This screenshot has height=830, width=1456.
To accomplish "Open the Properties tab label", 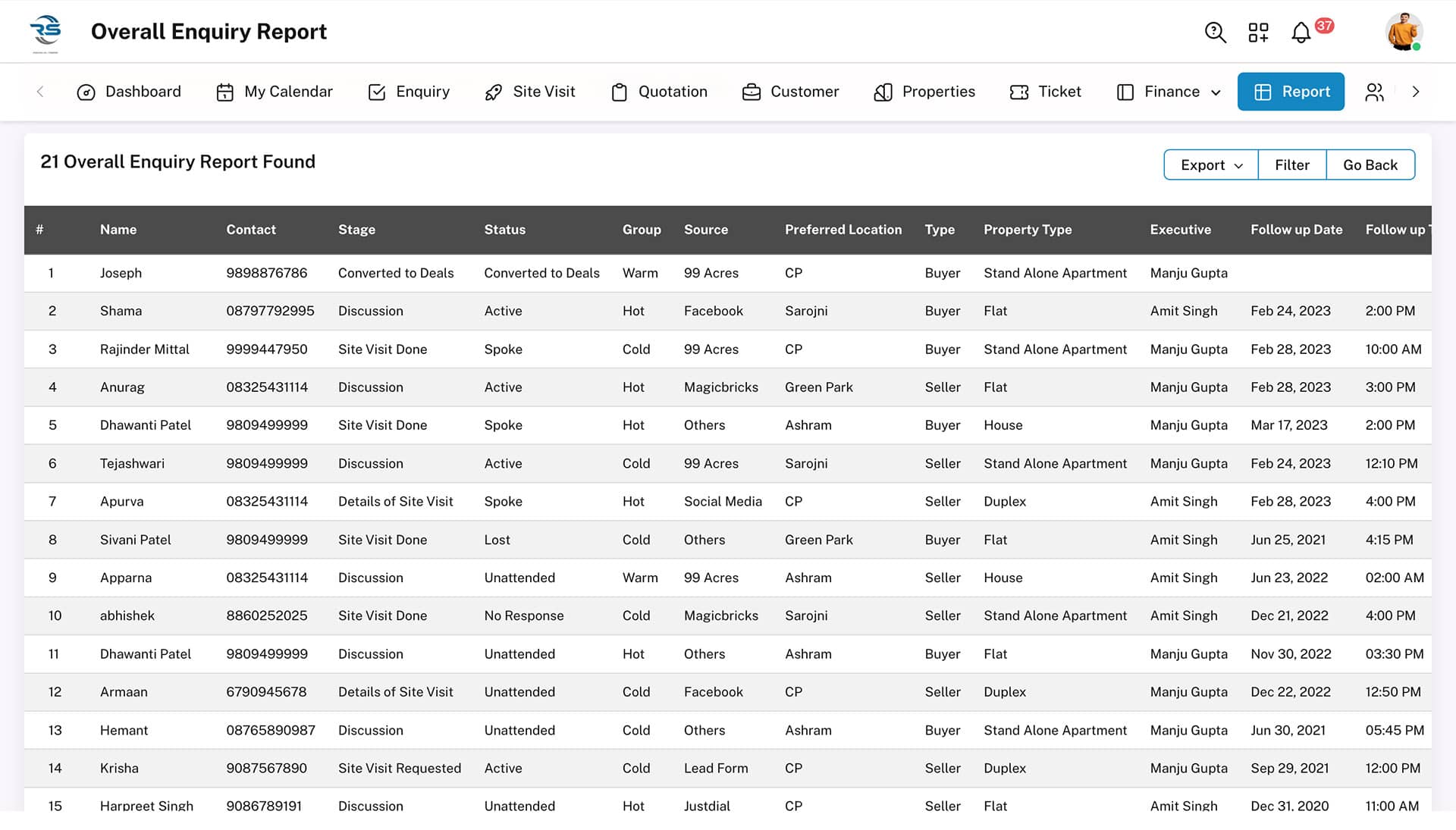I will click(938, 92).
